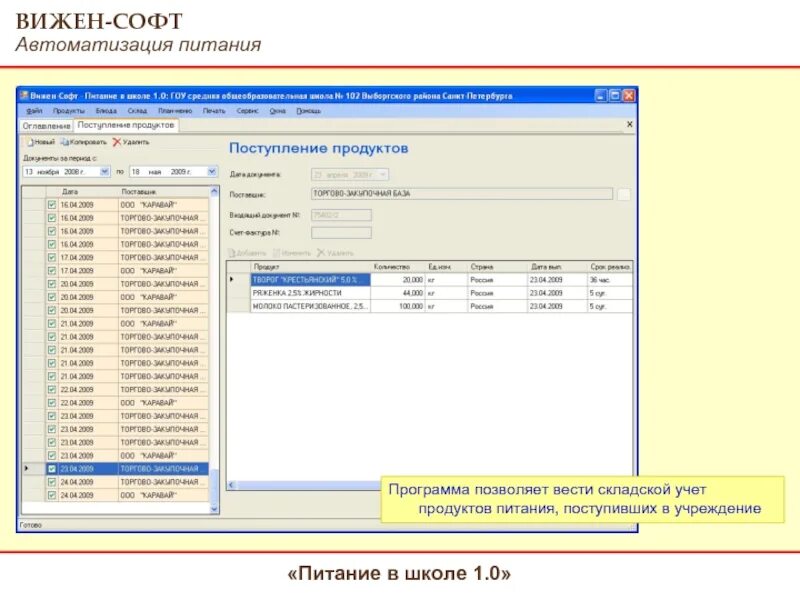Screen dimensions: 800x600
Task: Click the greyed Удалить button above product table
Action: pos(335,253)
